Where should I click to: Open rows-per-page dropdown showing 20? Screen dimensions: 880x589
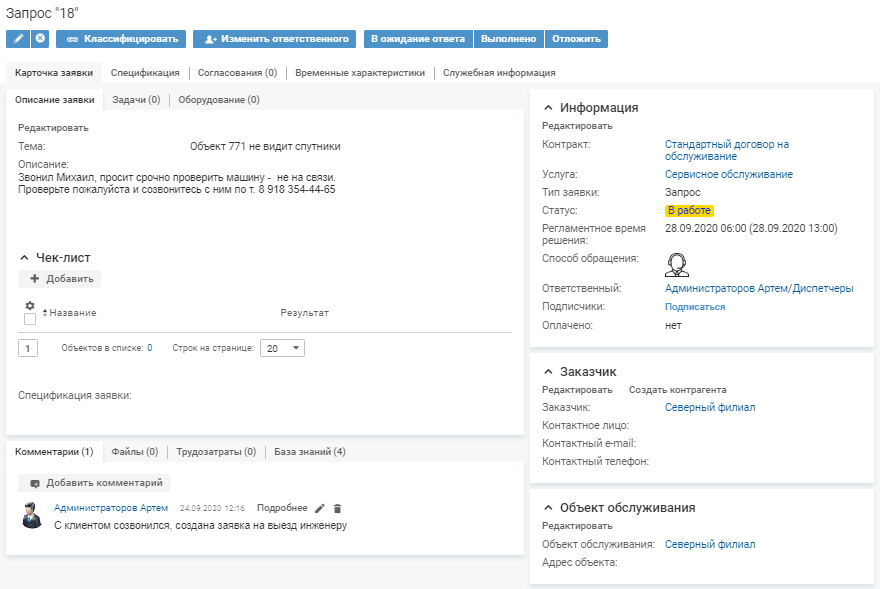pos(282,348)
